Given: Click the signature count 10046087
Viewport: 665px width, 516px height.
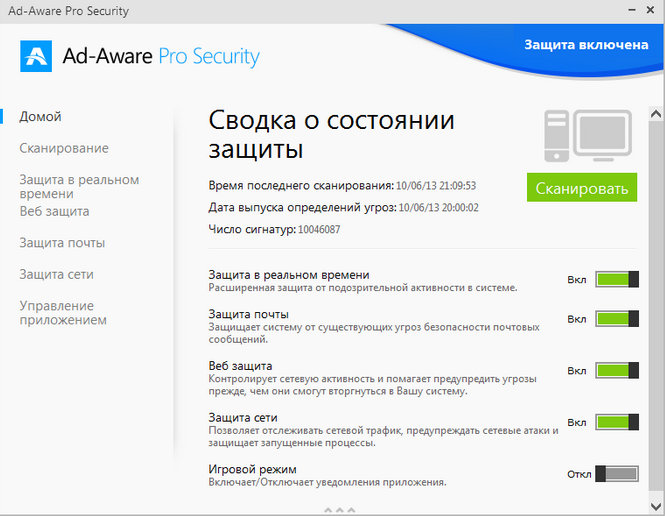Looking at the screenshot, I should click(x=319, y=230).
